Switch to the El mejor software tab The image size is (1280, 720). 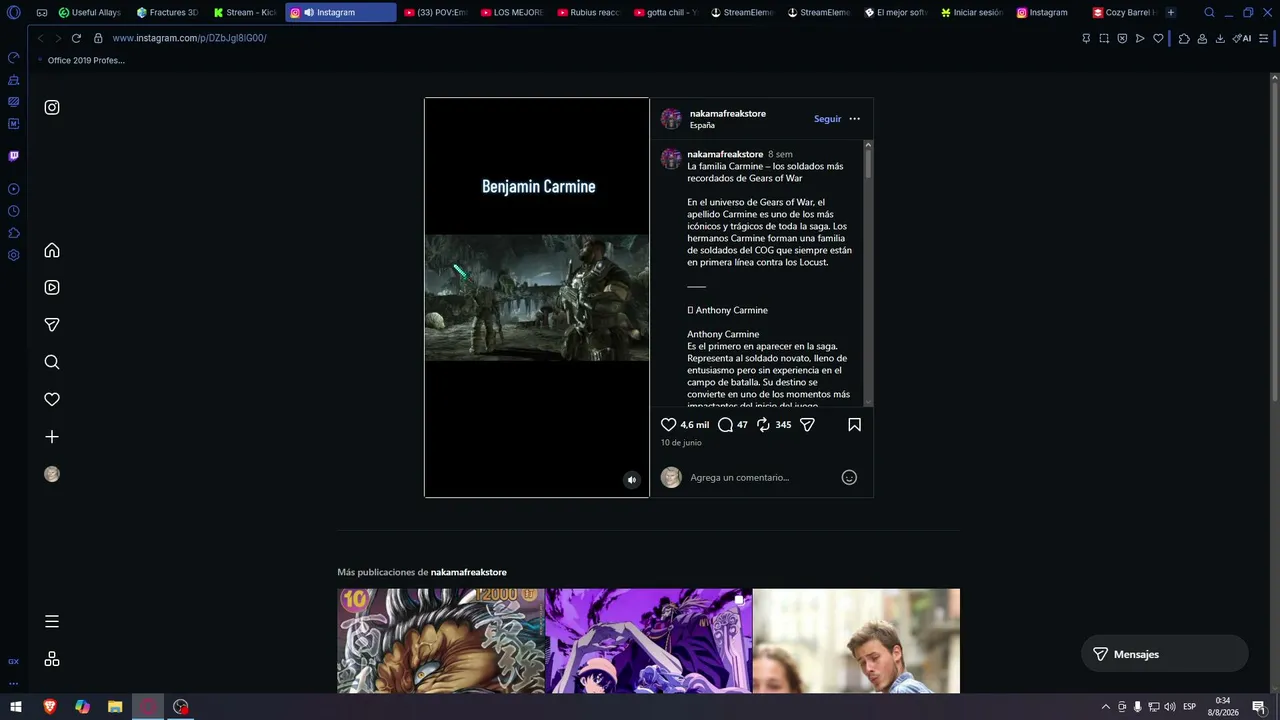[x=895, y=13]
